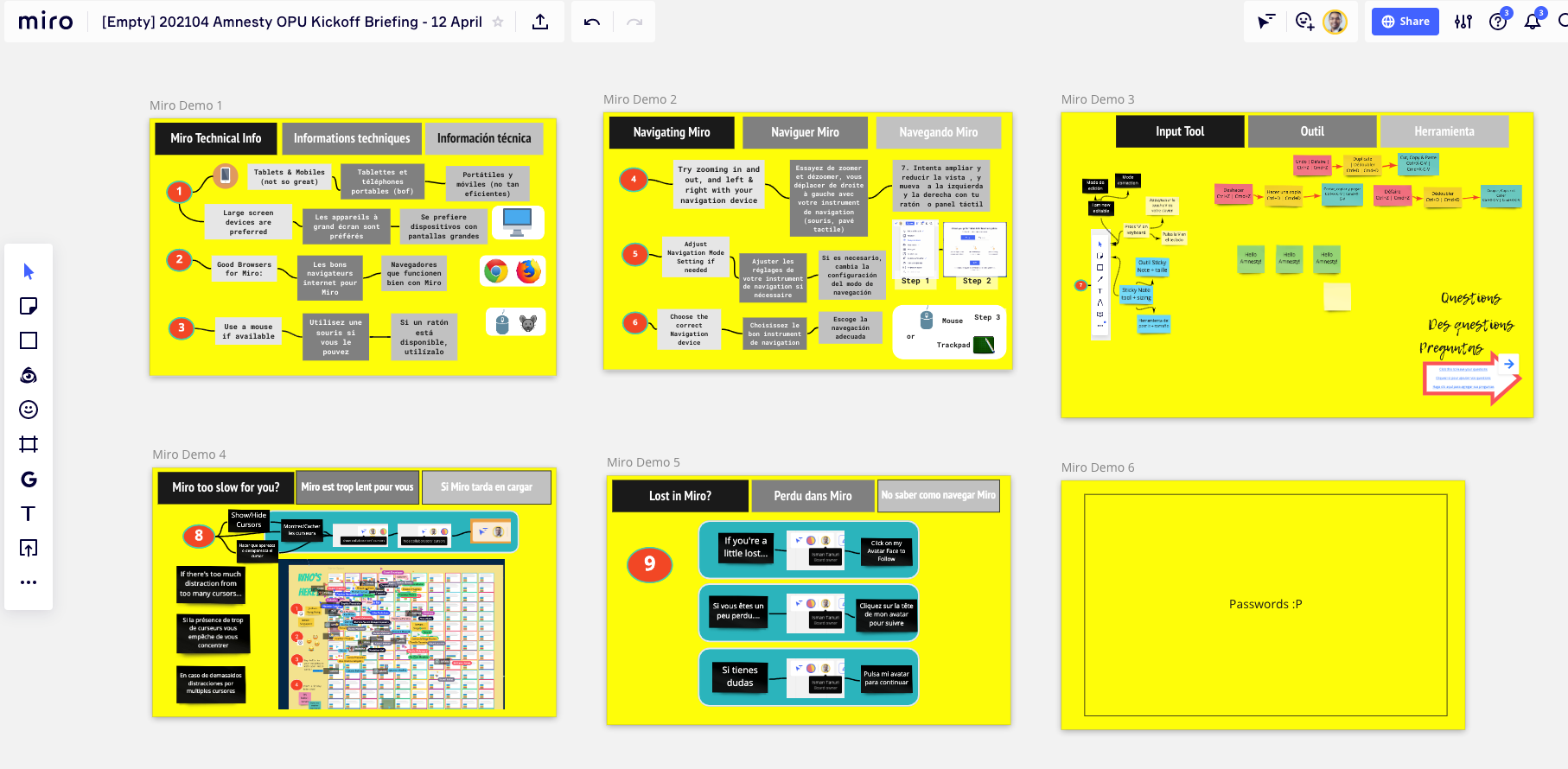Export the board via upload icon
This screenshot has height=769, width=1568.
(x=540, y=22)
